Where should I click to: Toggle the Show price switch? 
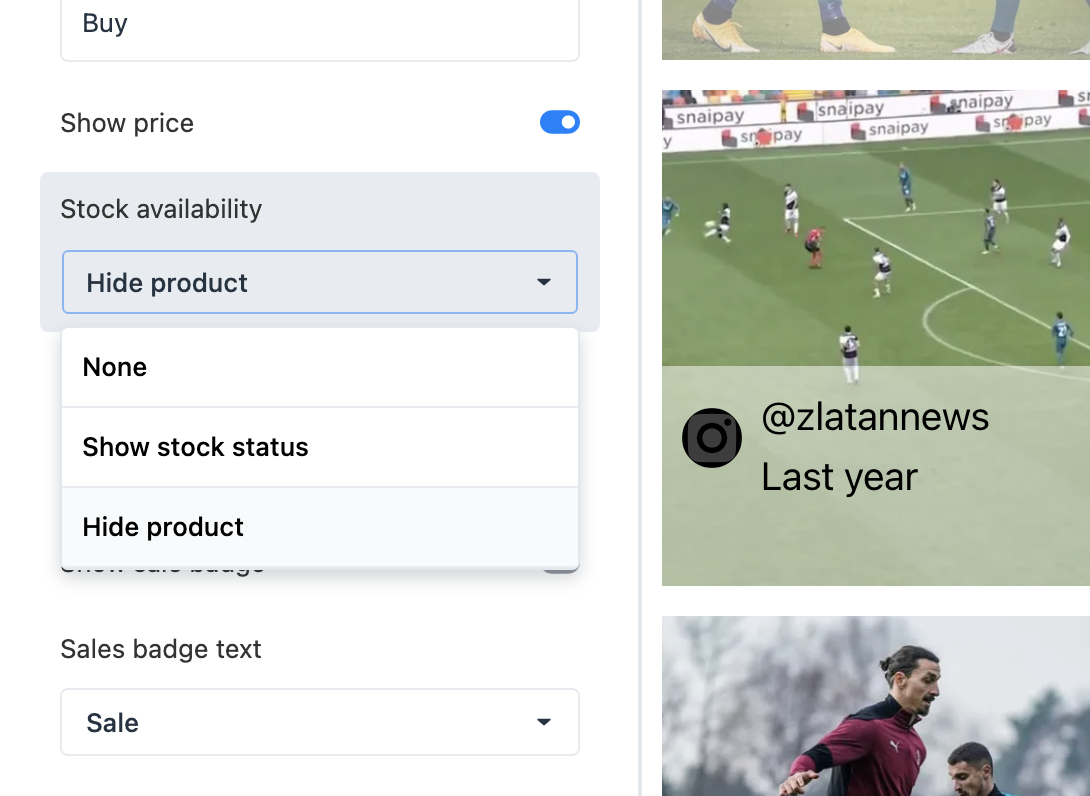pyautogui.click(x=560, y=122)
